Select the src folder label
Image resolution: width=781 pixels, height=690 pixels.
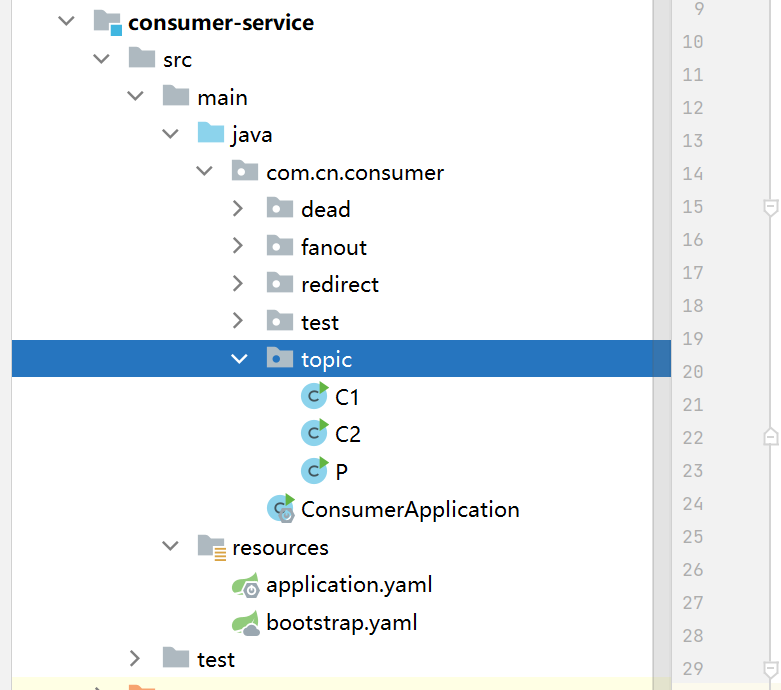point(177,60)
